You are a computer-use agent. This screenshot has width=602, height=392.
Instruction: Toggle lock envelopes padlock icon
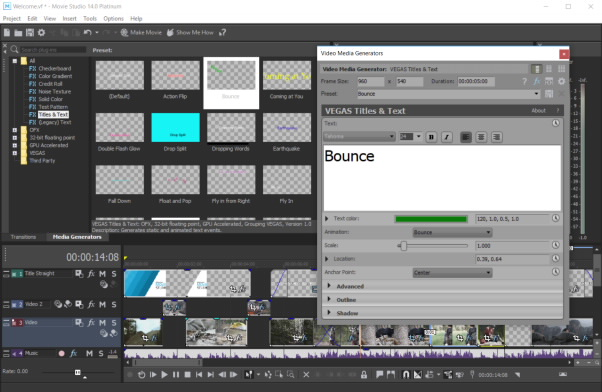tap(364, 375)
